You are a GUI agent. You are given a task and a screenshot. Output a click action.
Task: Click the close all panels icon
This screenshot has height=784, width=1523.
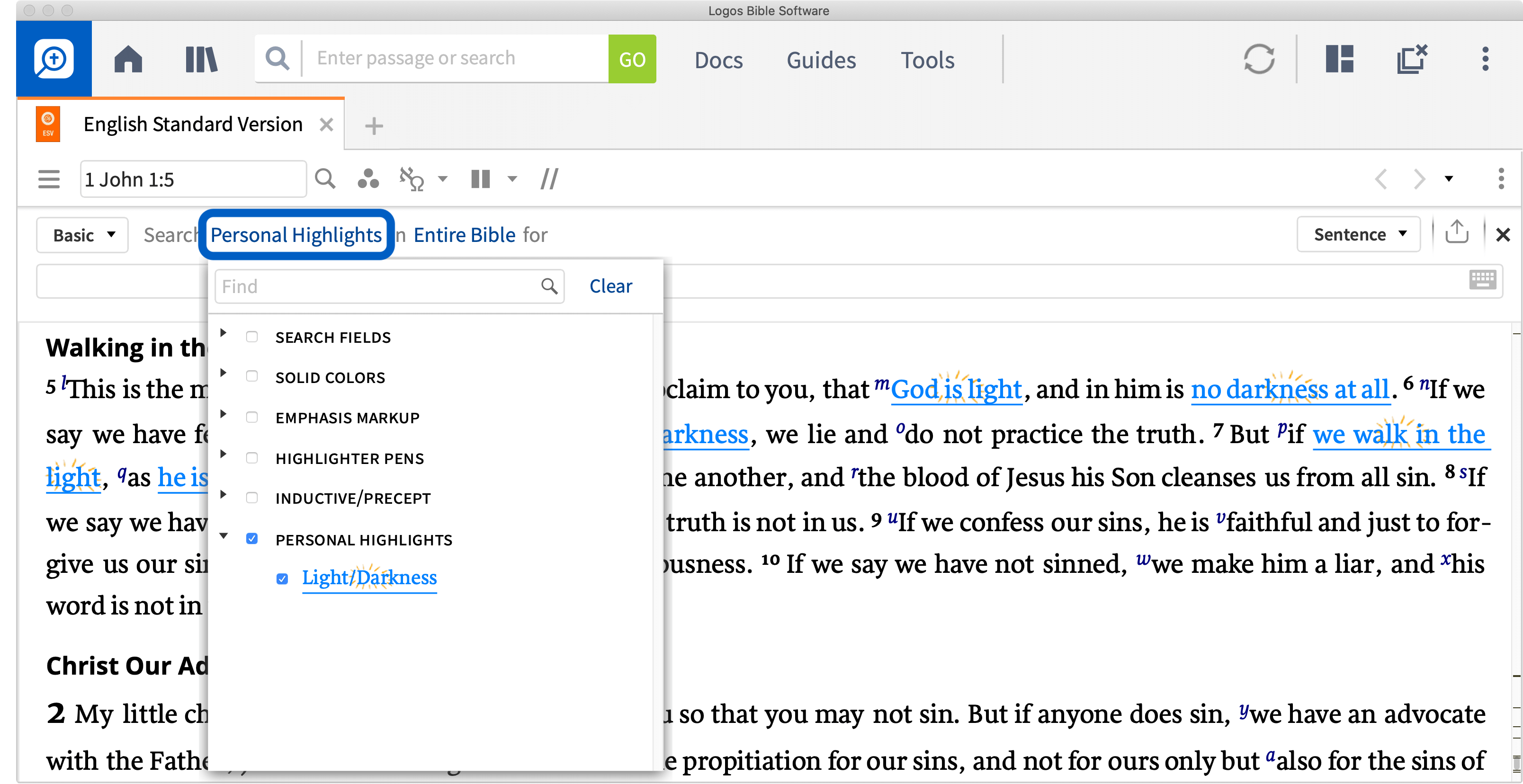pos(1413,59)
